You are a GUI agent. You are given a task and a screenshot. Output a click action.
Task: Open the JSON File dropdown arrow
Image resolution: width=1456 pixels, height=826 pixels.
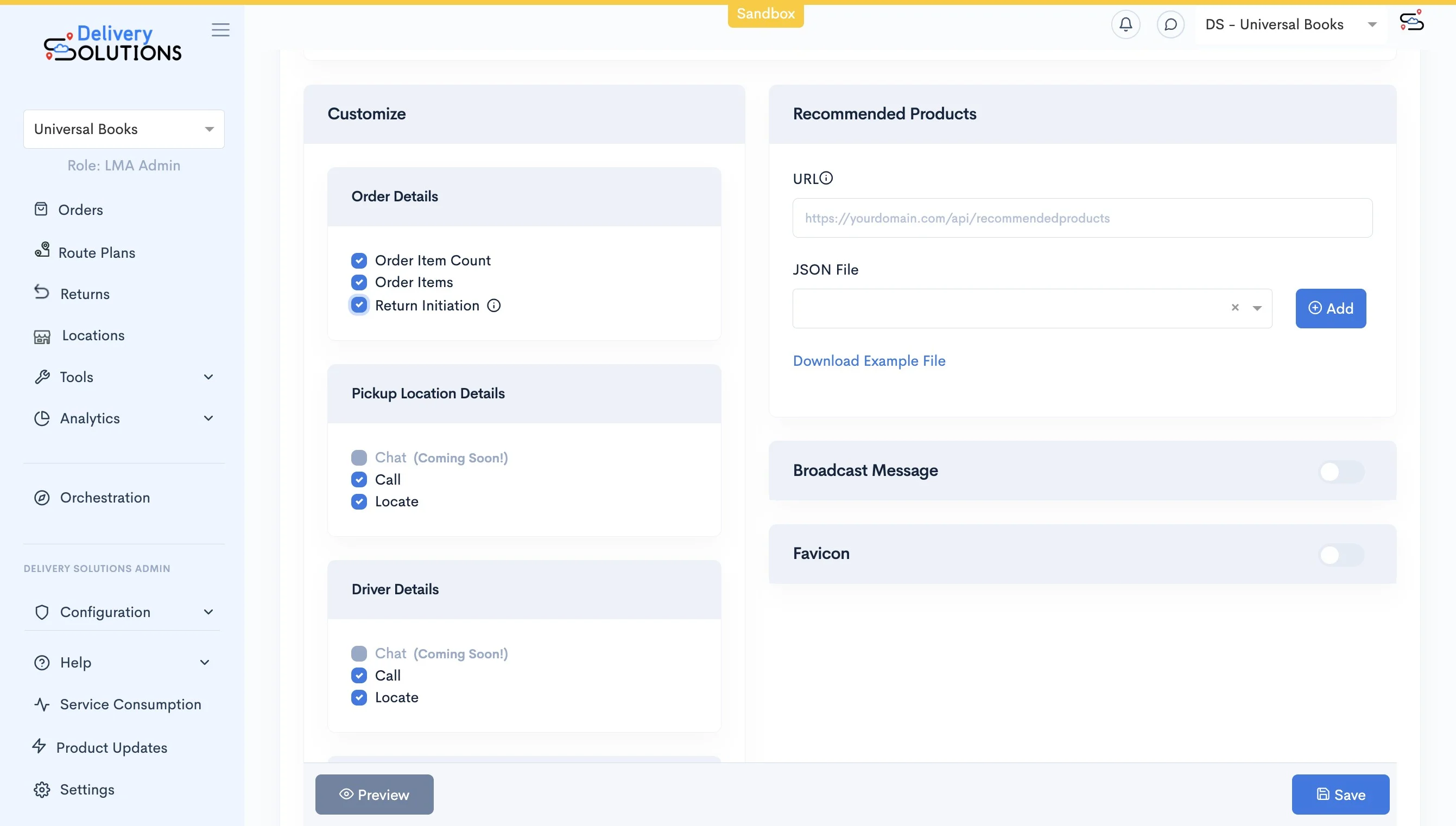pyautogui.click(x=1257, y=308)
